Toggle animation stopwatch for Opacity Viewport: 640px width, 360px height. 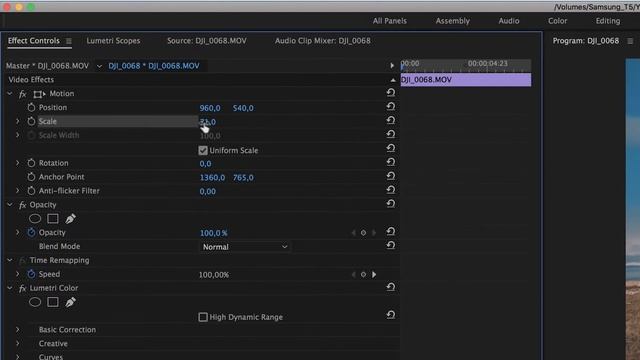(x=31, y=232)
